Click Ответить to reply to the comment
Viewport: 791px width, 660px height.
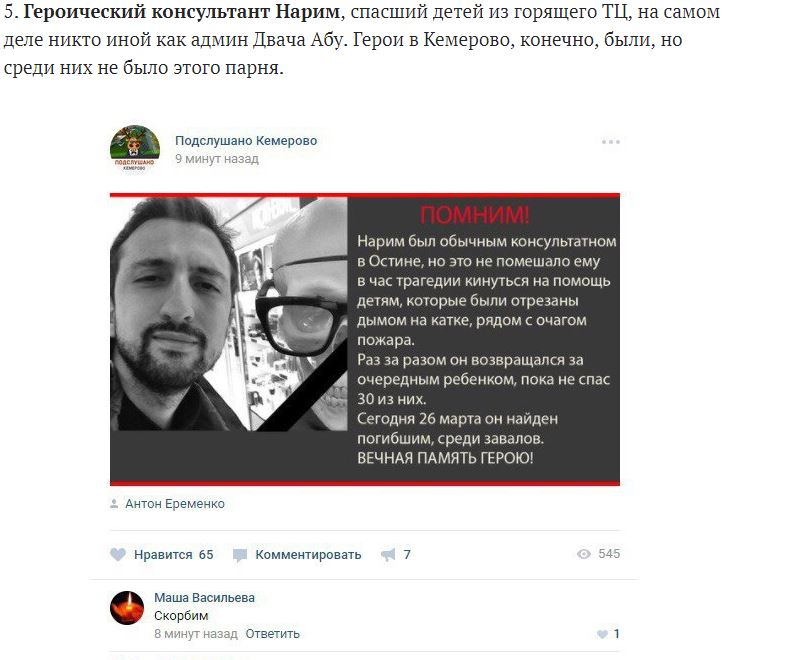click(272, 634)
